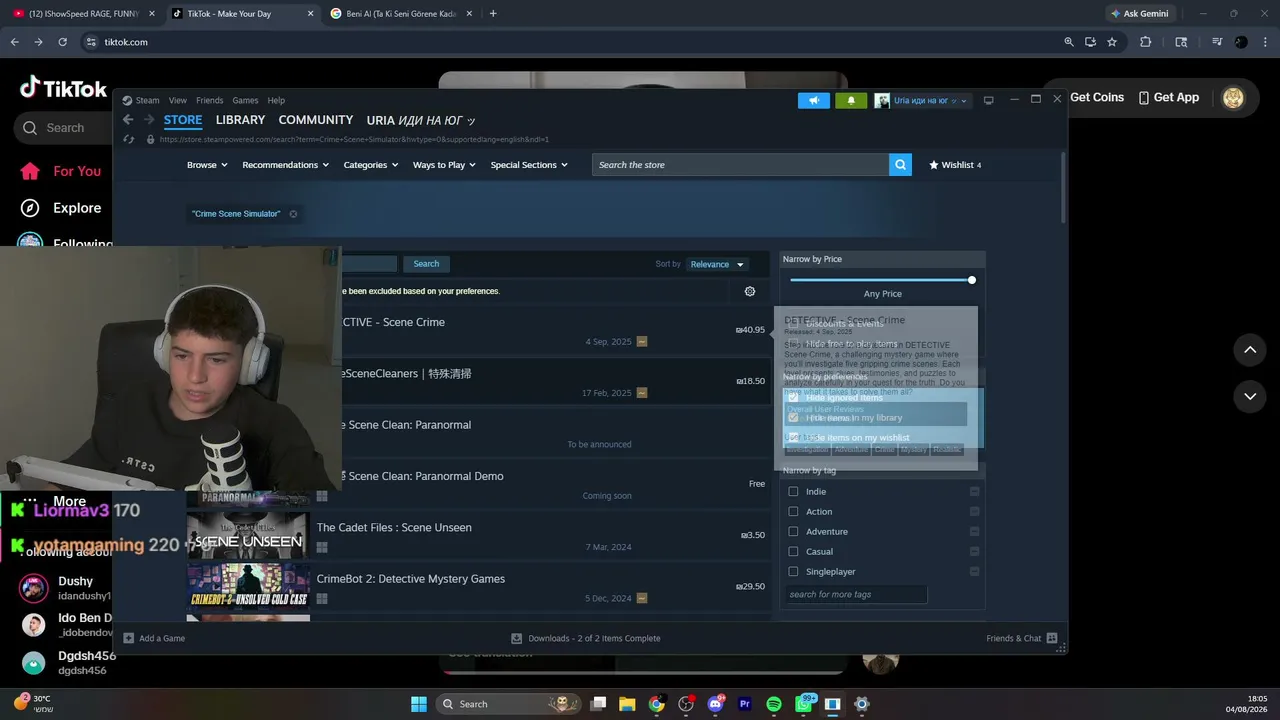Screen dimensions: 1280x720
Task: Open the Categories dropdown
Action: point(371,165)
